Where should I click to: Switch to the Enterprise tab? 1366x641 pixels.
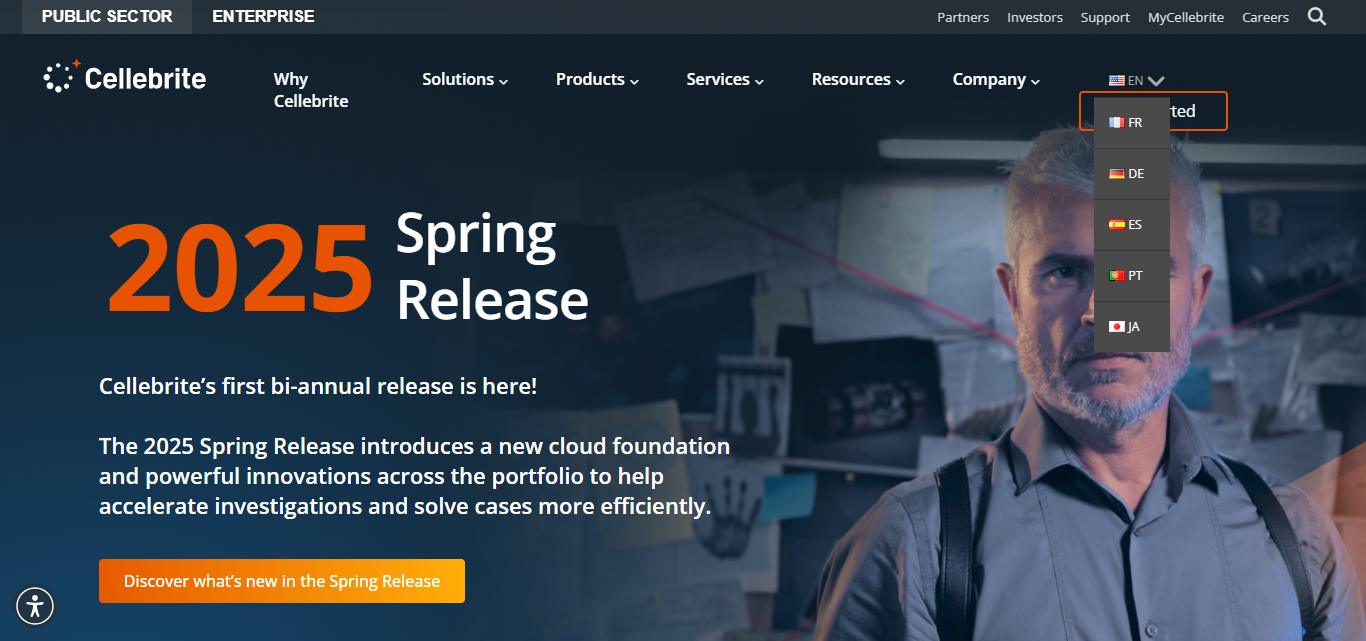(263, 17)
